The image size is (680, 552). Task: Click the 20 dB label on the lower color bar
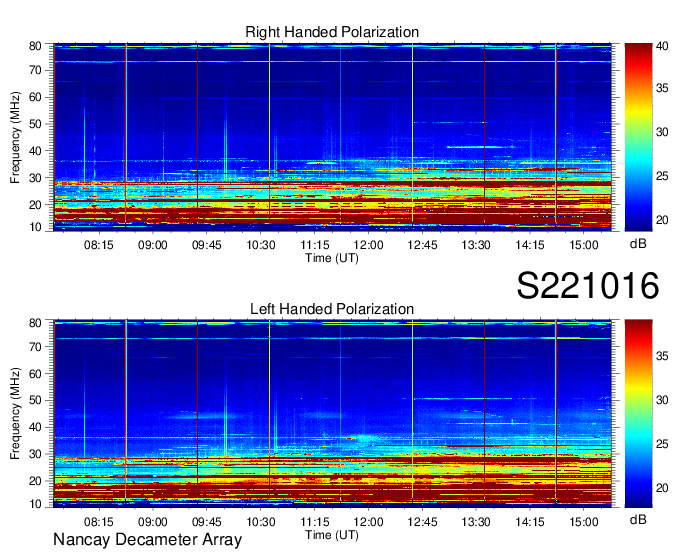coord(662,488)
